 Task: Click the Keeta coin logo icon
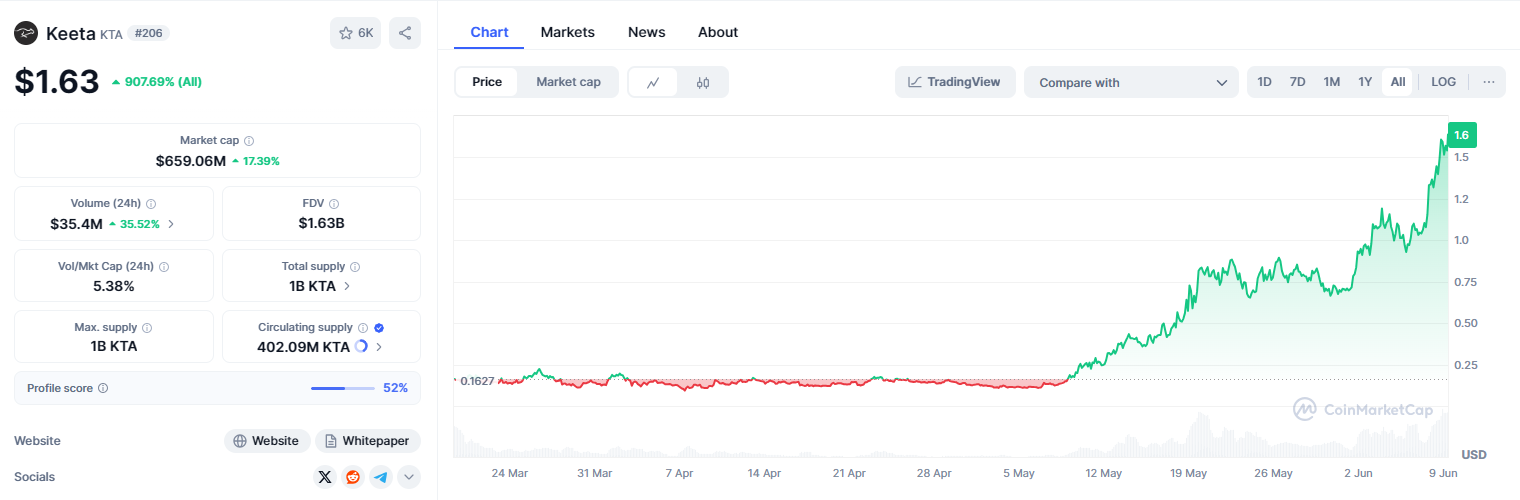point(26,33)
